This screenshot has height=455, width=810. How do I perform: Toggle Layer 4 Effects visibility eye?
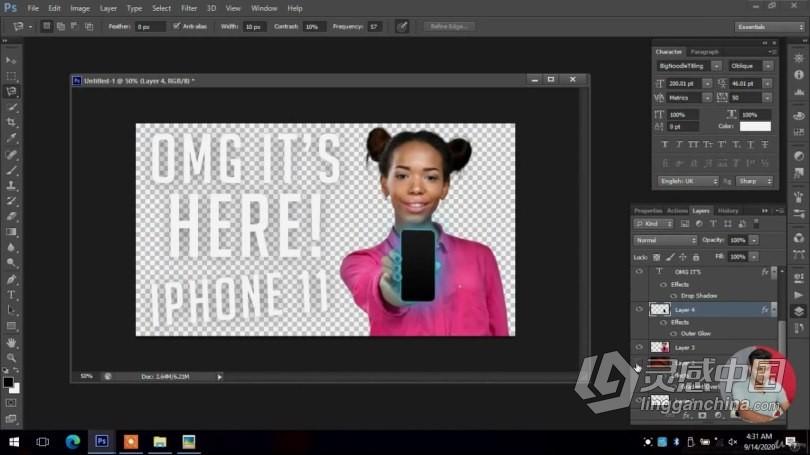pos(664,322)
